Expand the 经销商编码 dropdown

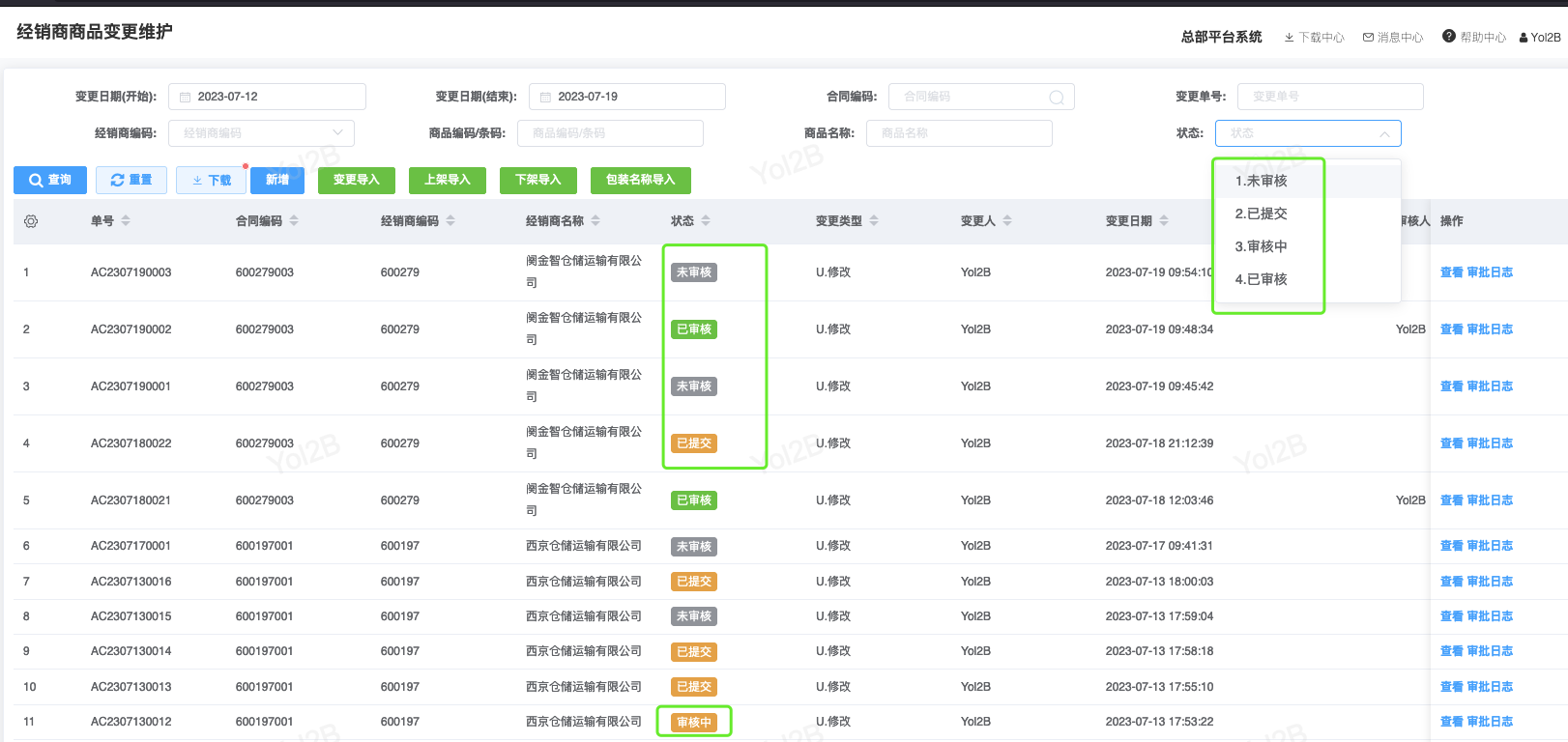coord(337,133)
